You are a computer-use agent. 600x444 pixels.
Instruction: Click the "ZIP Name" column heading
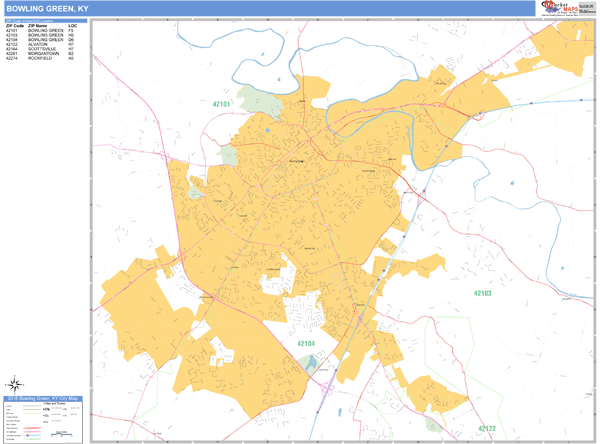pyautogui.click(x=38, y=26)
